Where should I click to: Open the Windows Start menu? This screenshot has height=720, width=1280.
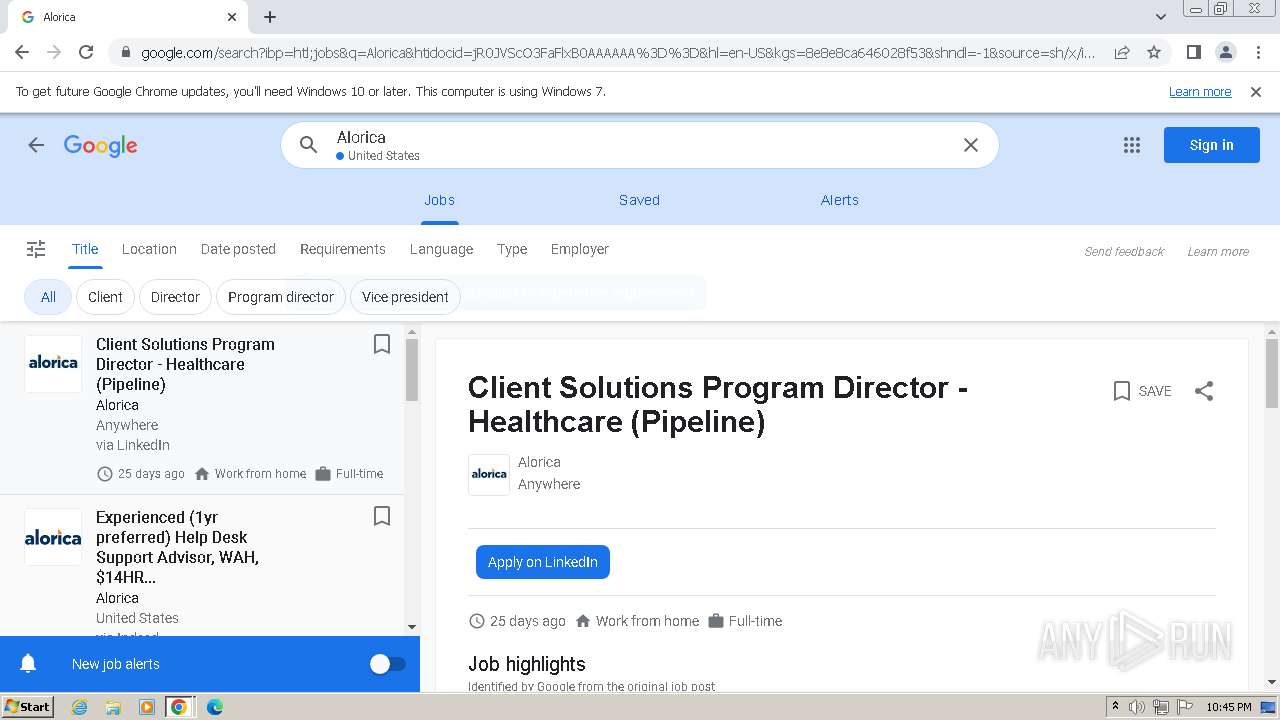tap(27, 706)
